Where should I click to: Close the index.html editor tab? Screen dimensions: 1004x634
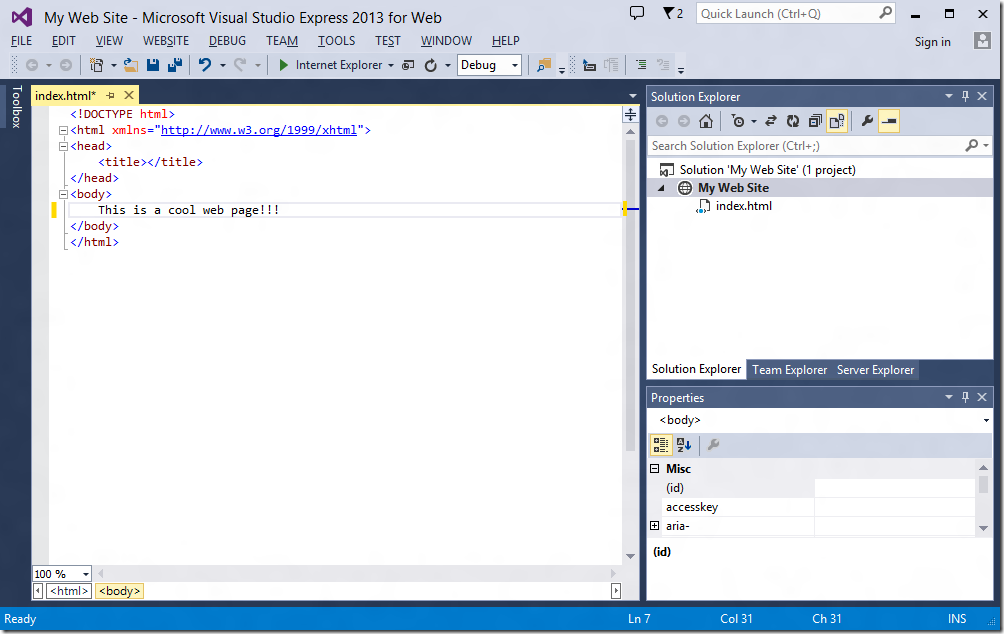pos(129,95)
